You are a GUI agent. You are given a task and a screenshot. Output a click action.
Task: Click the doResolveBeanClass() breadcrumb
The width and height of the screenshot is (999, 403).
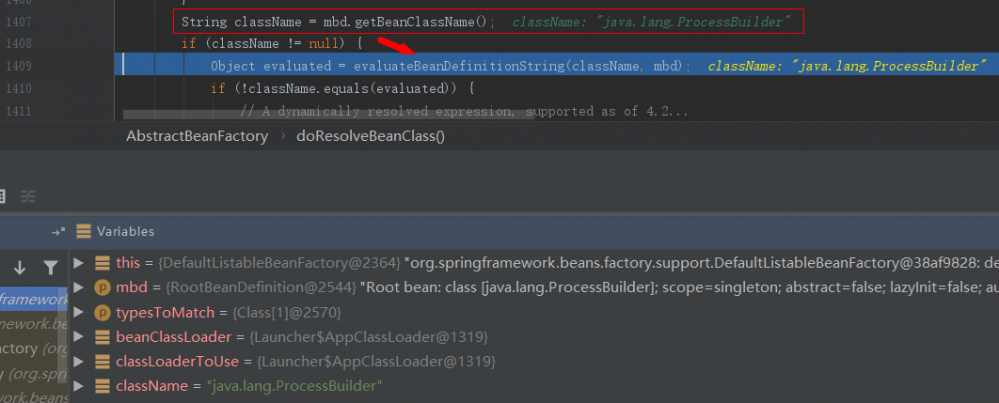[370, 136]
